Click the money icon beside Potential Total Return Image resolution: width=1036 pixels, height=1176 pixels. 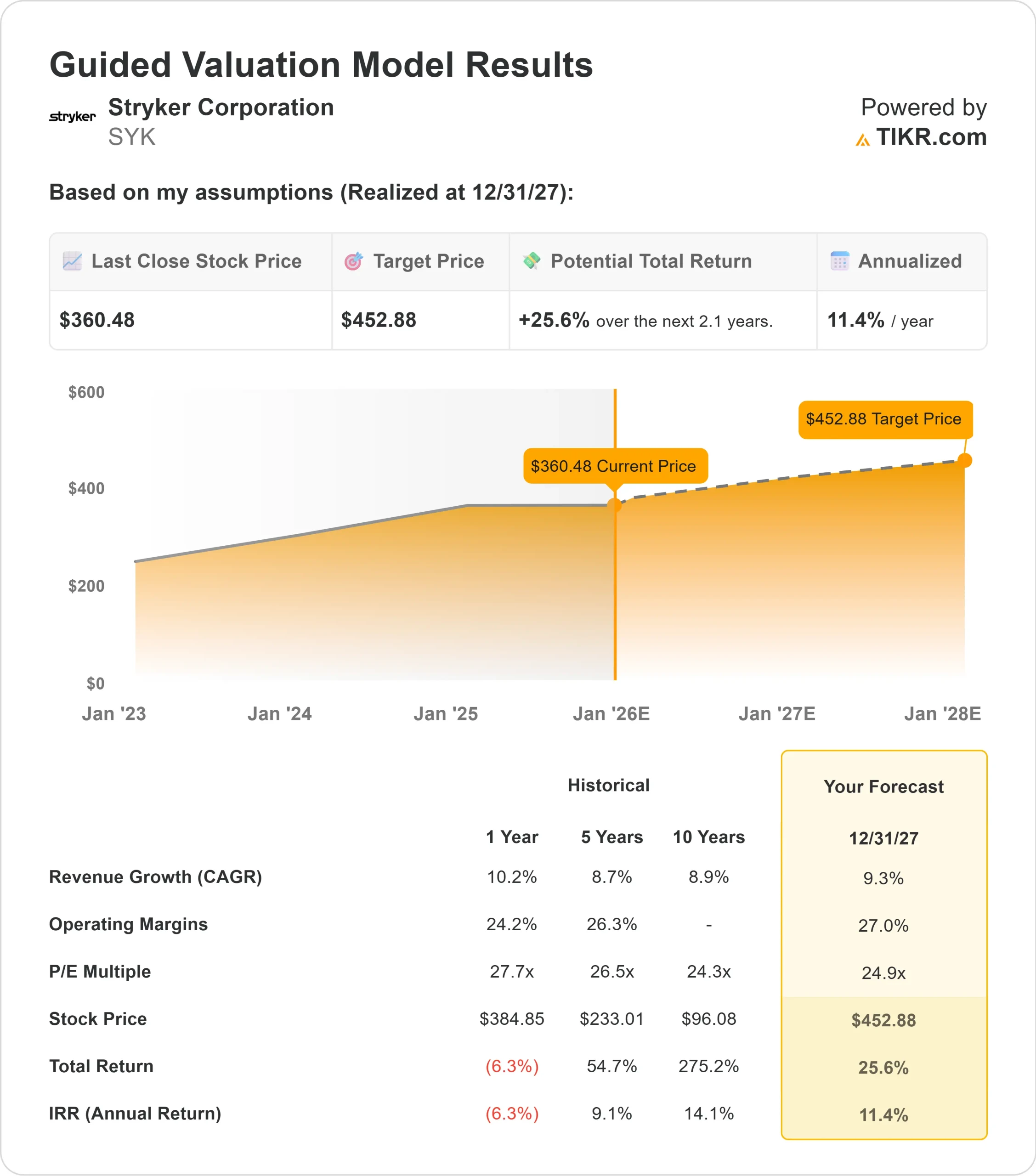click(531, 260)
